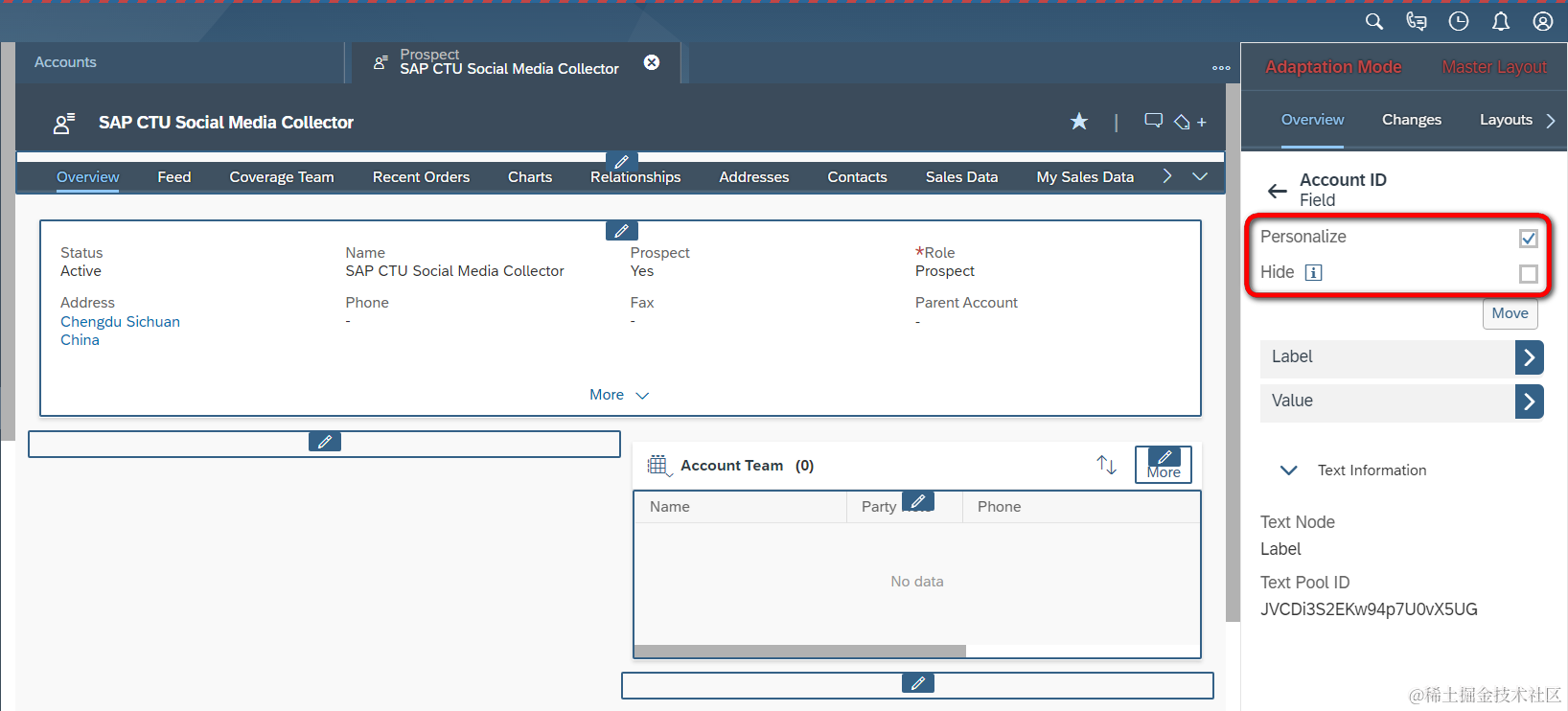Open the history clock icon
The height and width of the screenshot is (711, 1568).
1459,21
